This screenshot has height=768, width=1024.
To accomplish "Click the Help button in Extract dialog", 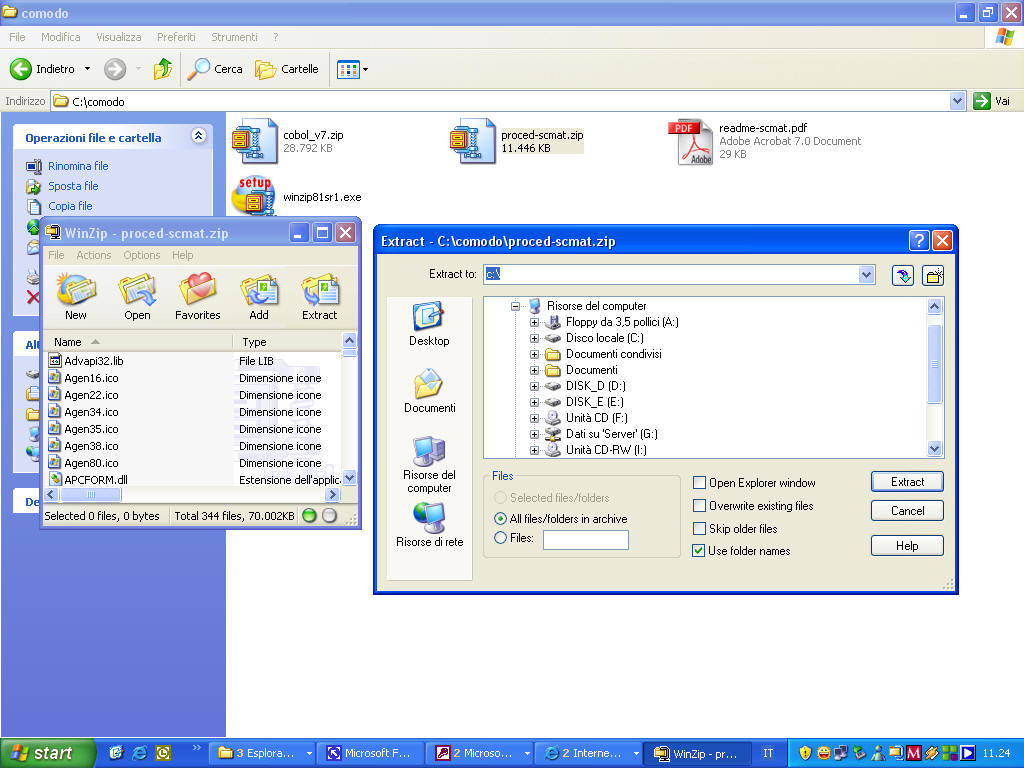I will (907, 545).
